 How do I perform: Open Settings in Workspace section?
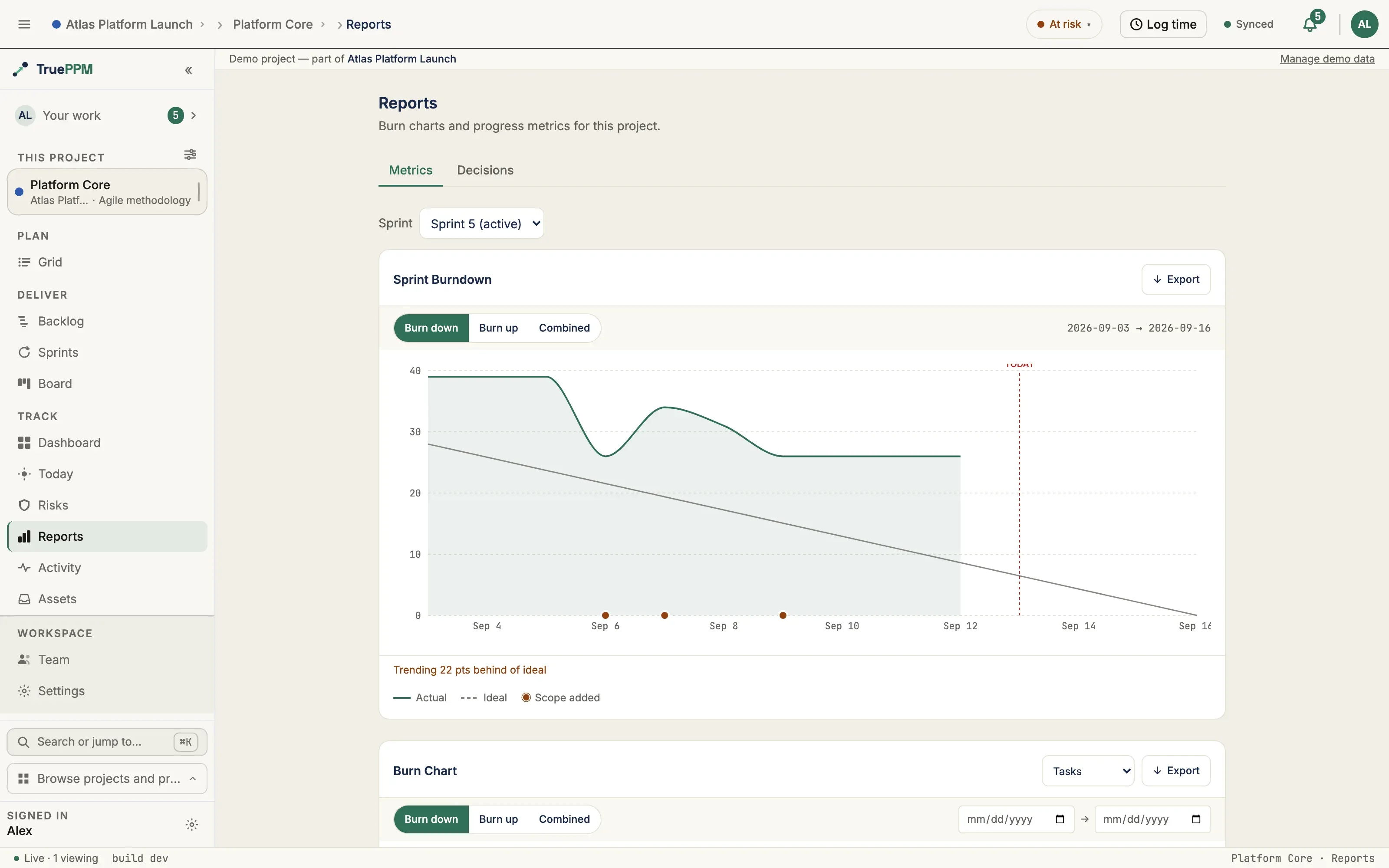pyautogui.click(x=107, y=690)
